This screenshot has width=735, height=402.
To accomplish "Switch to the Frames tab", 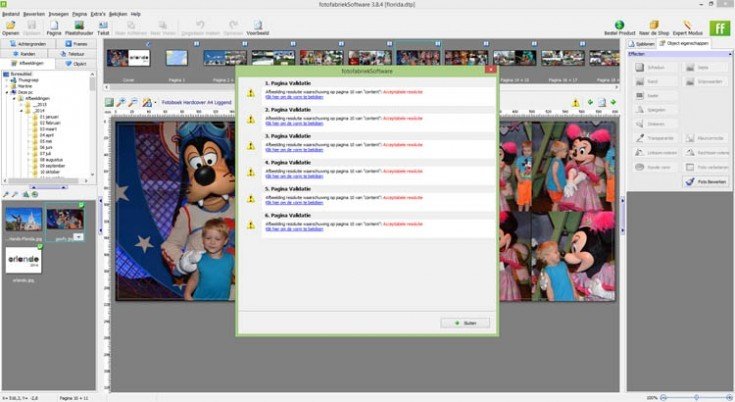I will click(76, 44).
